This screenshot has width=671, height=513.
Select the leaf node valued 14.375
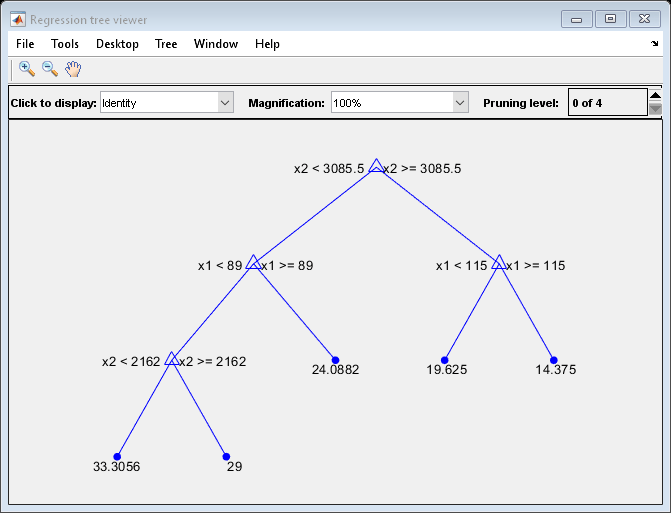(x=553, y=360)
